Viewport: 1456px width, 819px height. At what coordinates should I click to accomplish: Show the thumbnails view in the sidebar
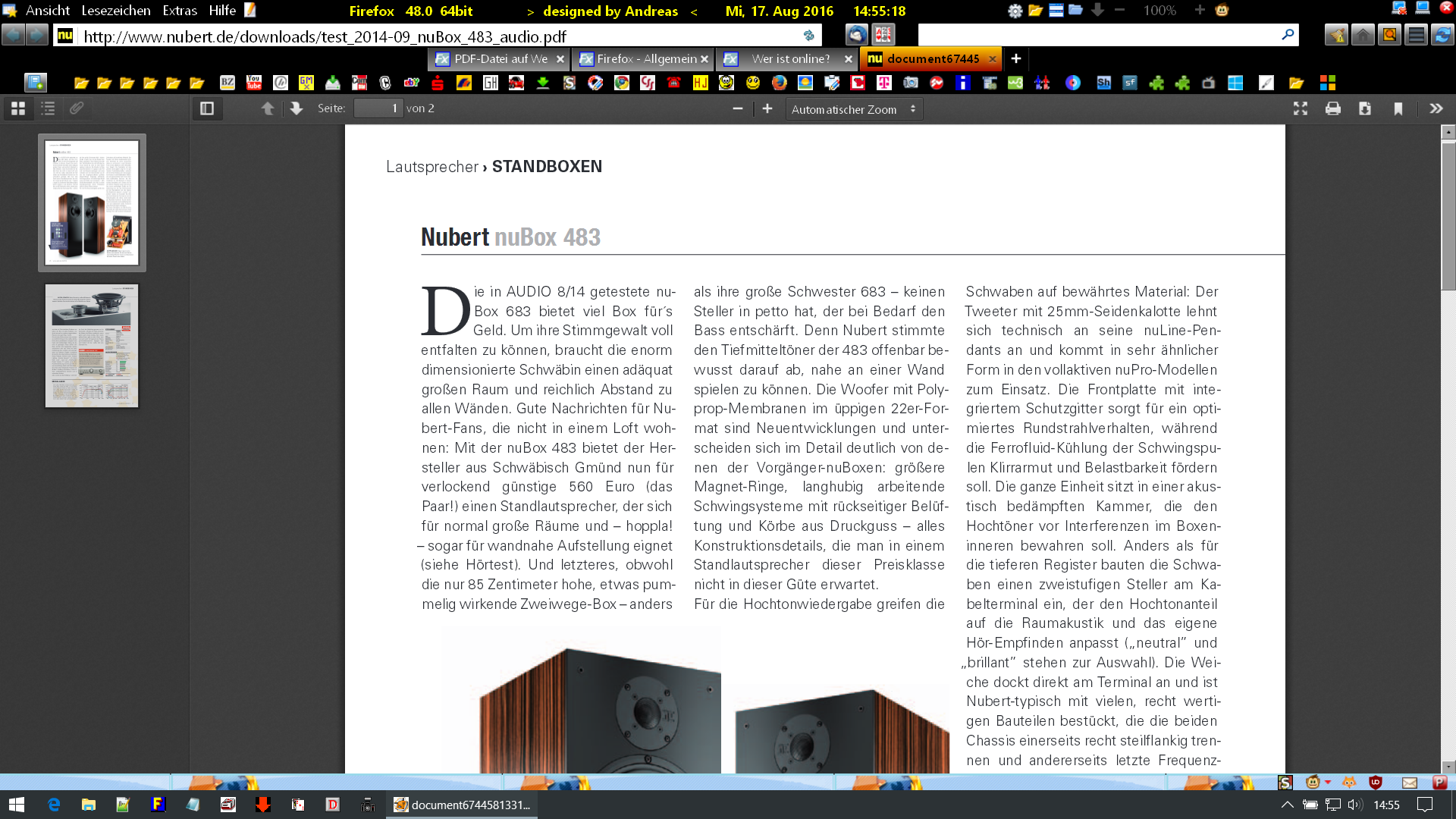(x=18, y=108)
